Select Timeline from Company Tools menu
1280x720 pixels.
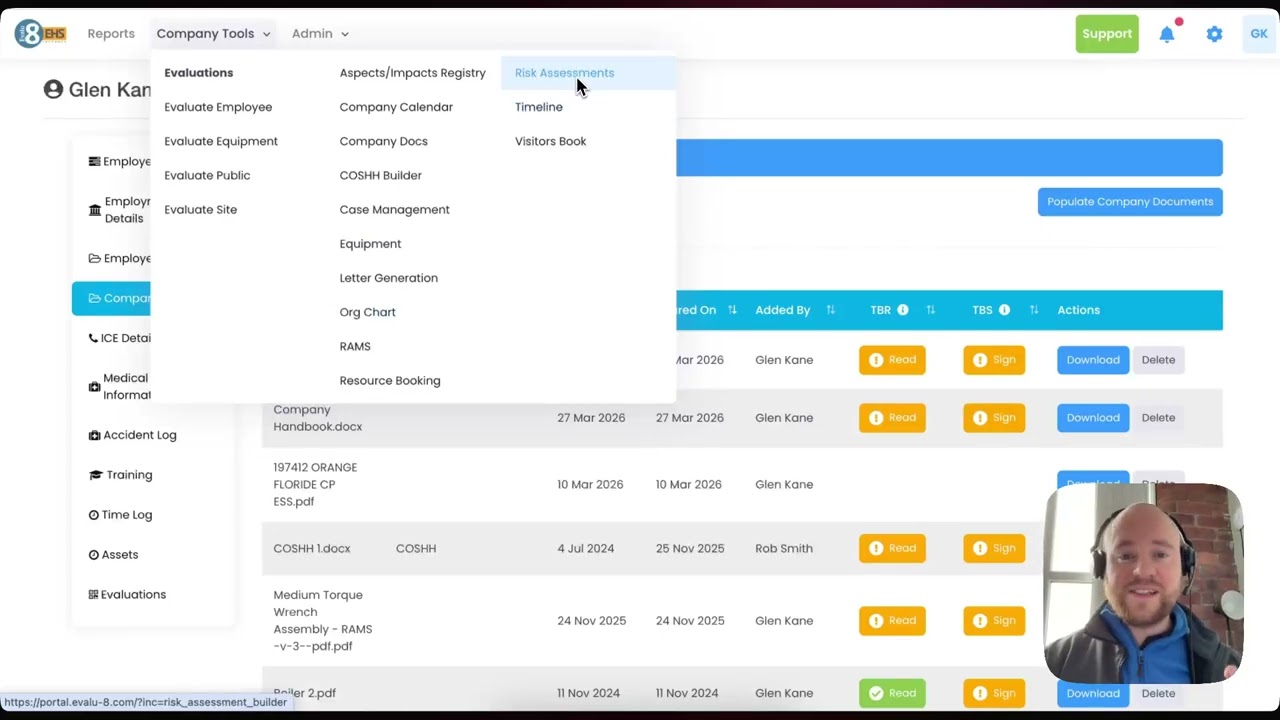click(x=539, y=107)
